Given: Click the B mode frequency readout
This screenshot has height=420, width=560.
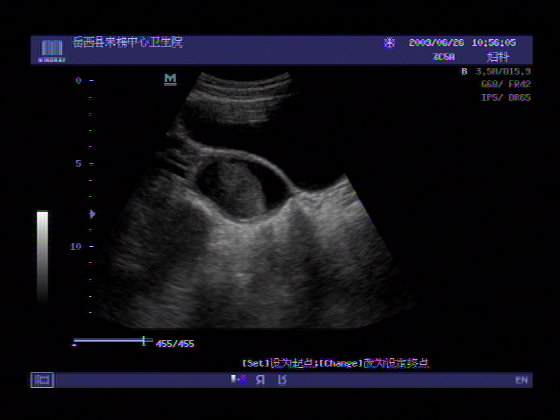Looking at the screenshot, I should point(496,72).
